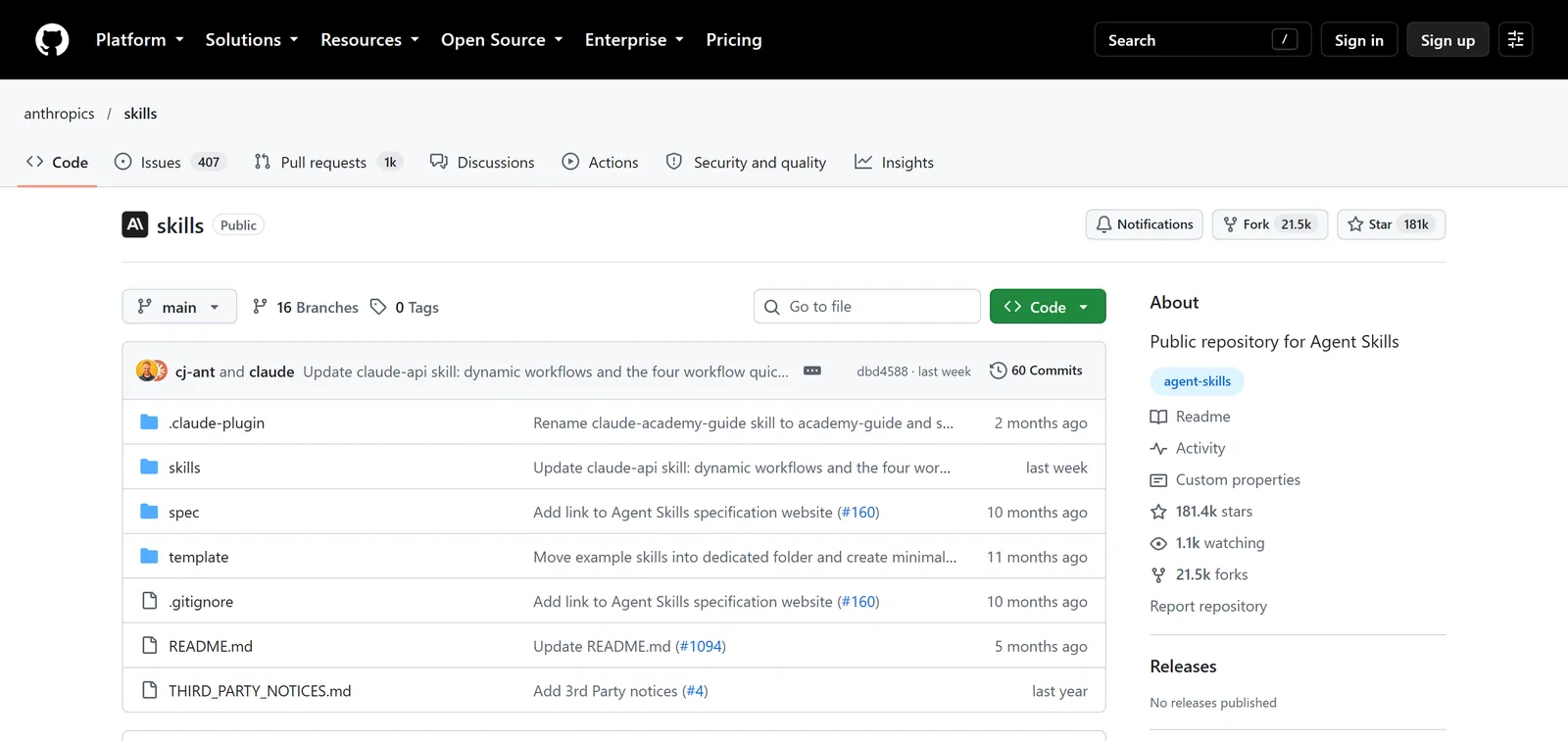Click the .gitignore file icon

[x=149, y=601]
